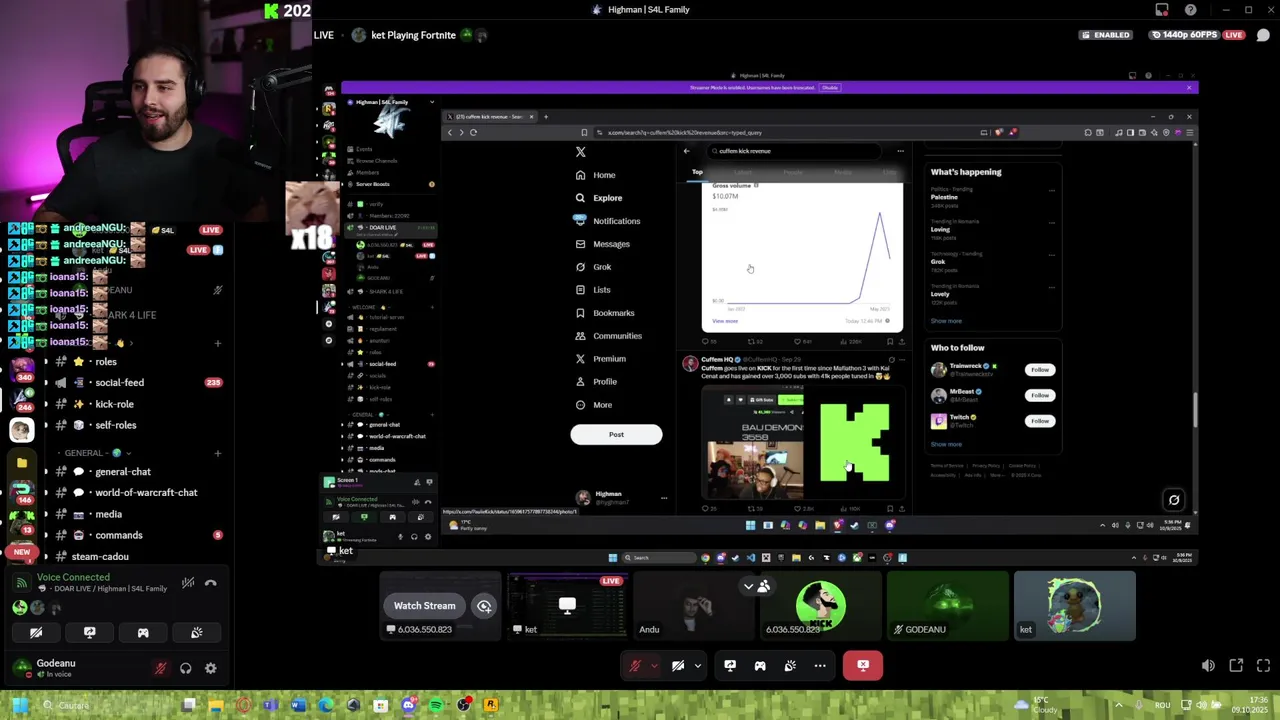The image size is (1280, 720).
Task: Stop watching with red disconnect button
Action: click(863, 665)
